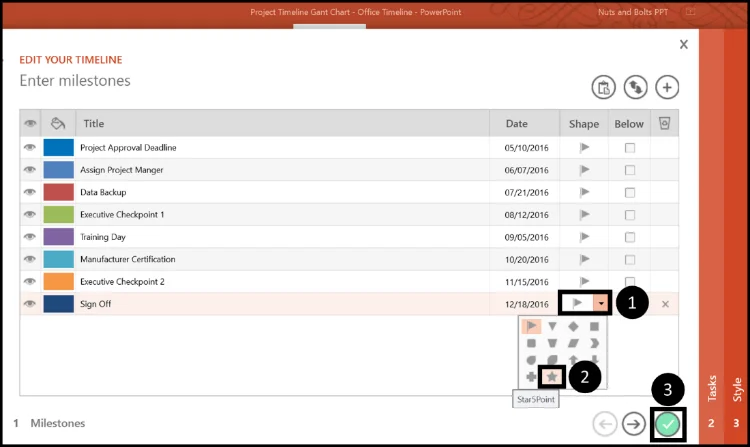This screenshot has width=750, height=447.
Task: Select the Milestones step label
Action: pyautogui.click(x=58, y=423)
